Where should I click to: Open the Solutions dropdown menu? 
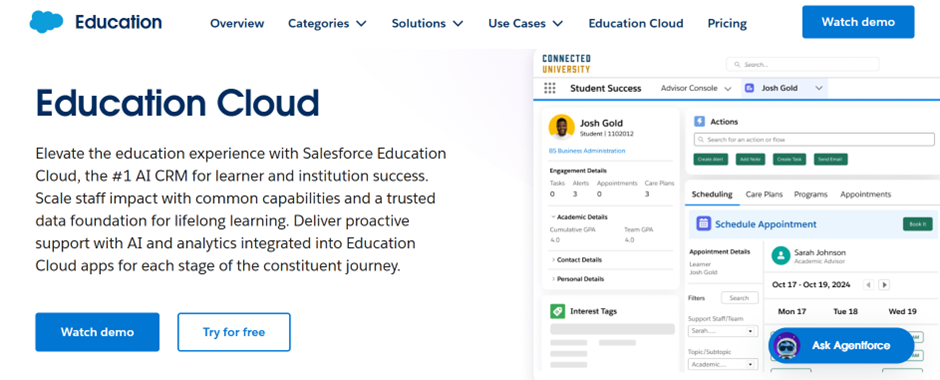427,23
